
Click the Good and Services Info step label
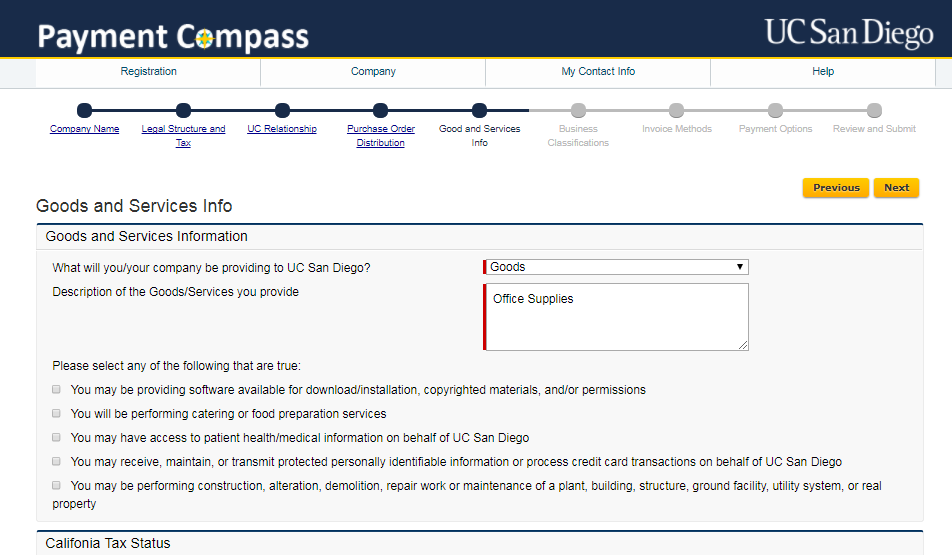(x=480, y=135)
